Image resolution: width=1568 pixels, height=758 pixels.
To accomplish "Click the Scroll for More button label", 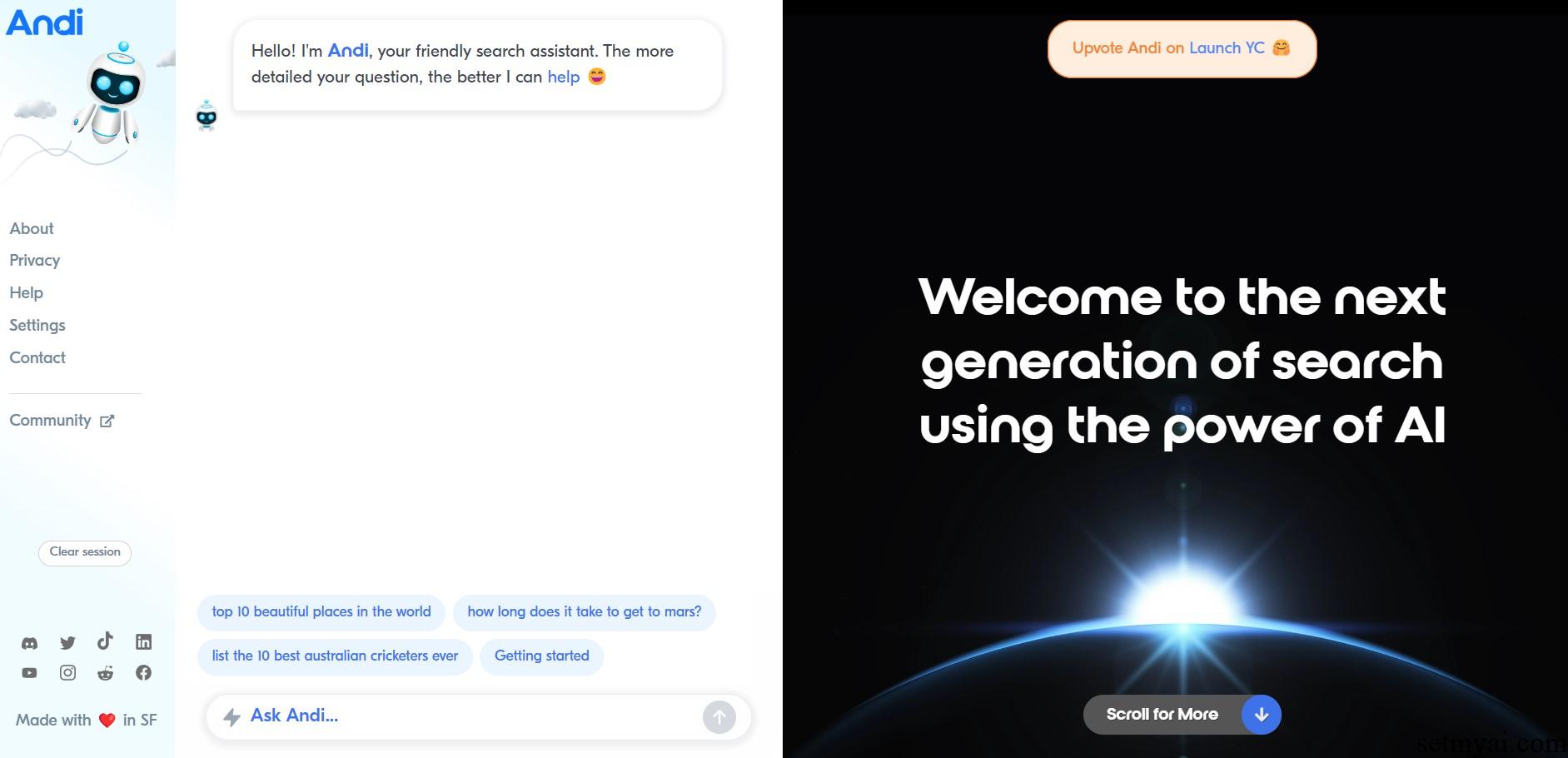I will pos(1162,715).
